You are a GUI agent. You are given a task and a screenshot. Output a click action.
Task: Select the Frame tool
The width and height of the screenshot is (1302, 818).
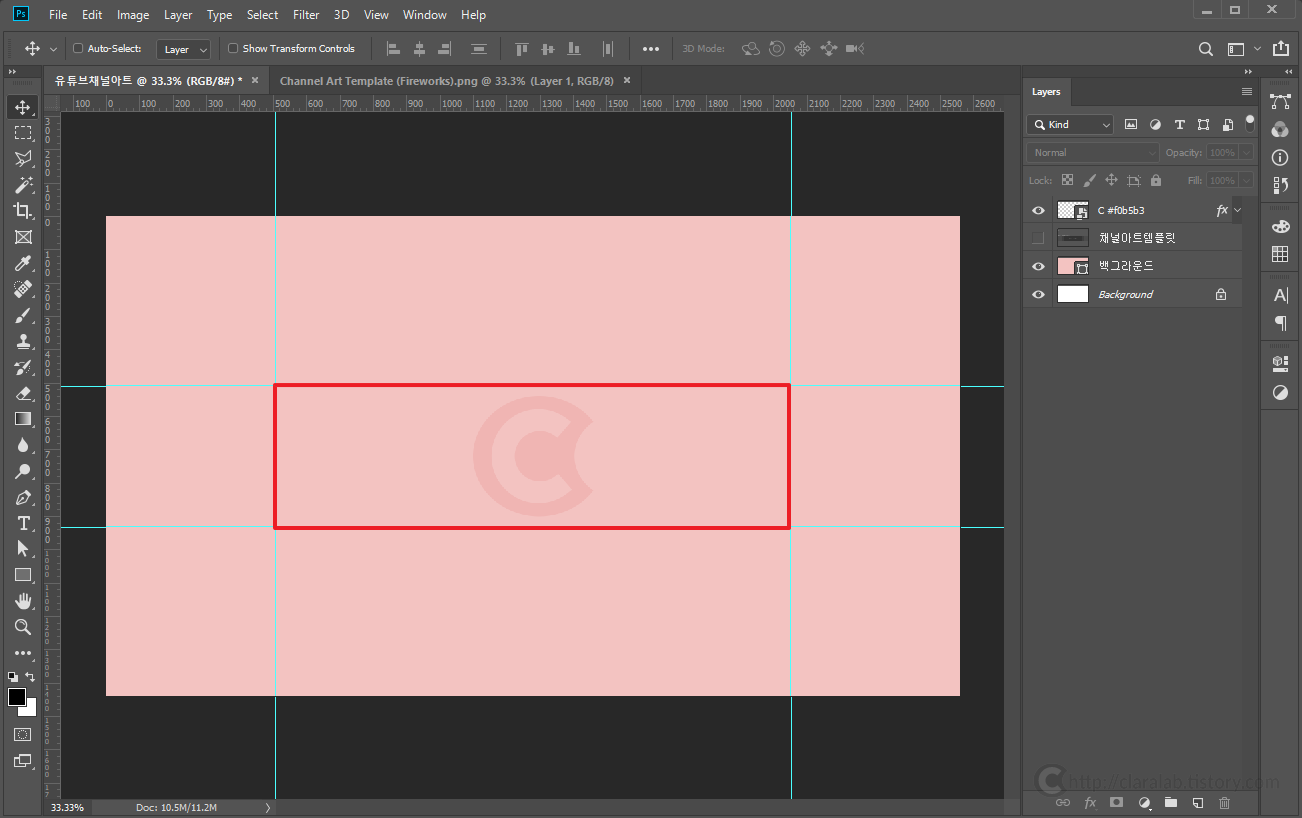pos(23,237)
